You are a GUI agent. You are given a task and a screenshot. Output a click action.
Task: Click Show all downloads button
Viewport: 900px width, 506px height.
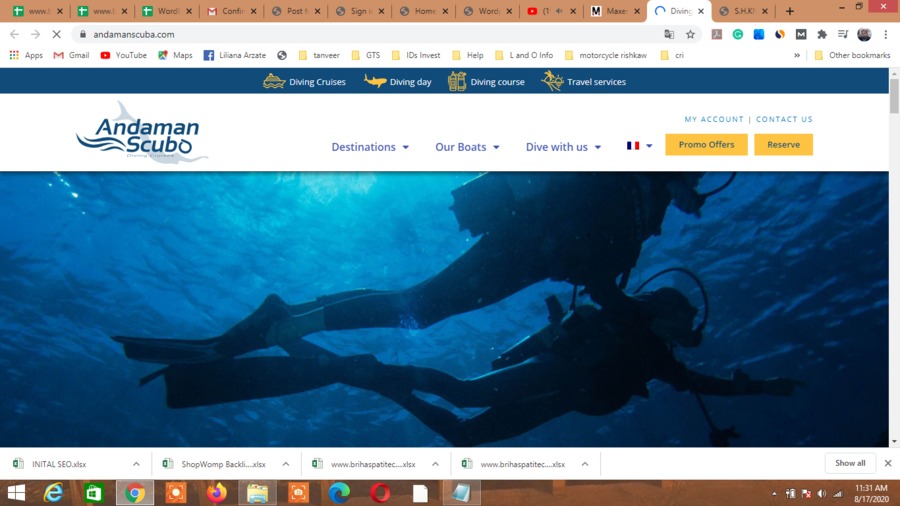pos(850,464)
